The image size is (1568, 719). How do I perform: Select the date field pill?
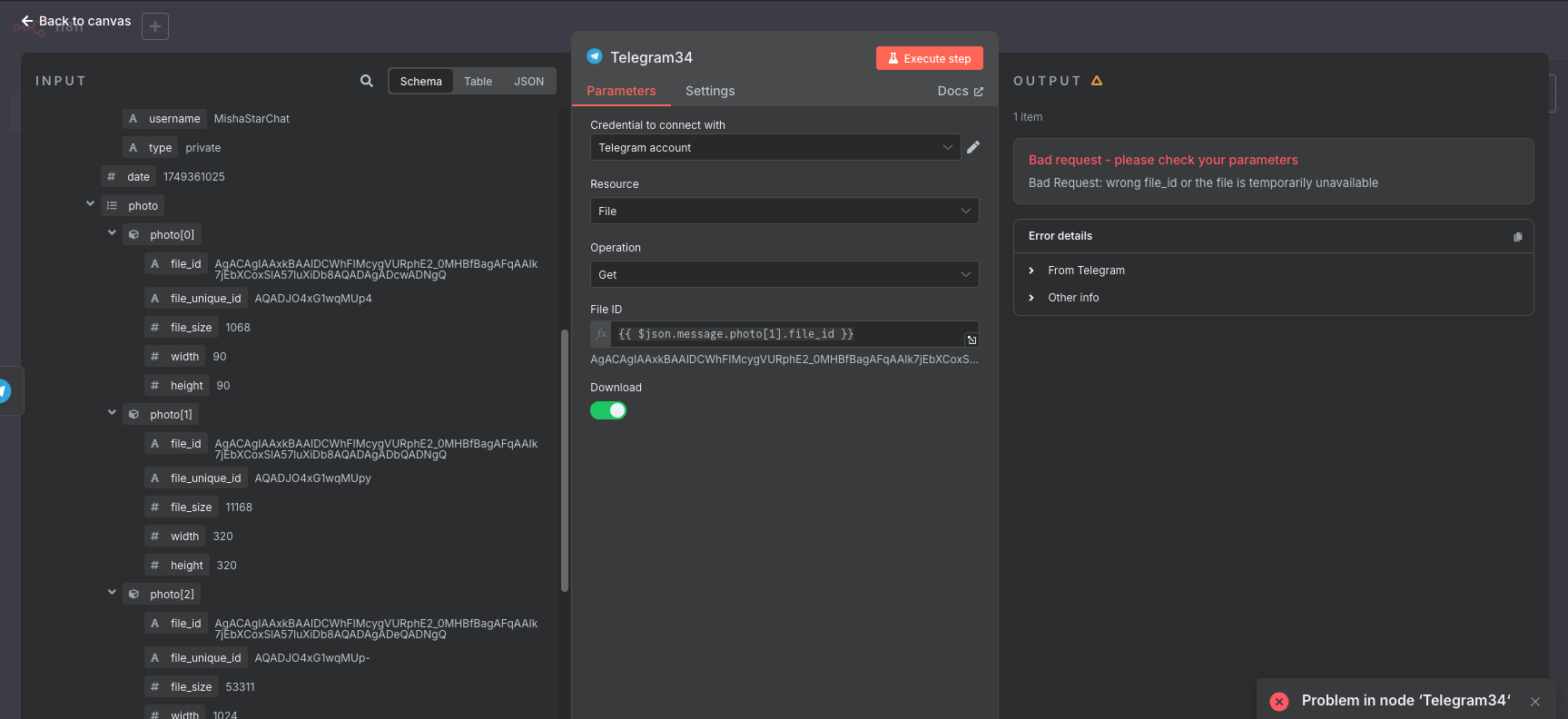click(x=129, y=177)
